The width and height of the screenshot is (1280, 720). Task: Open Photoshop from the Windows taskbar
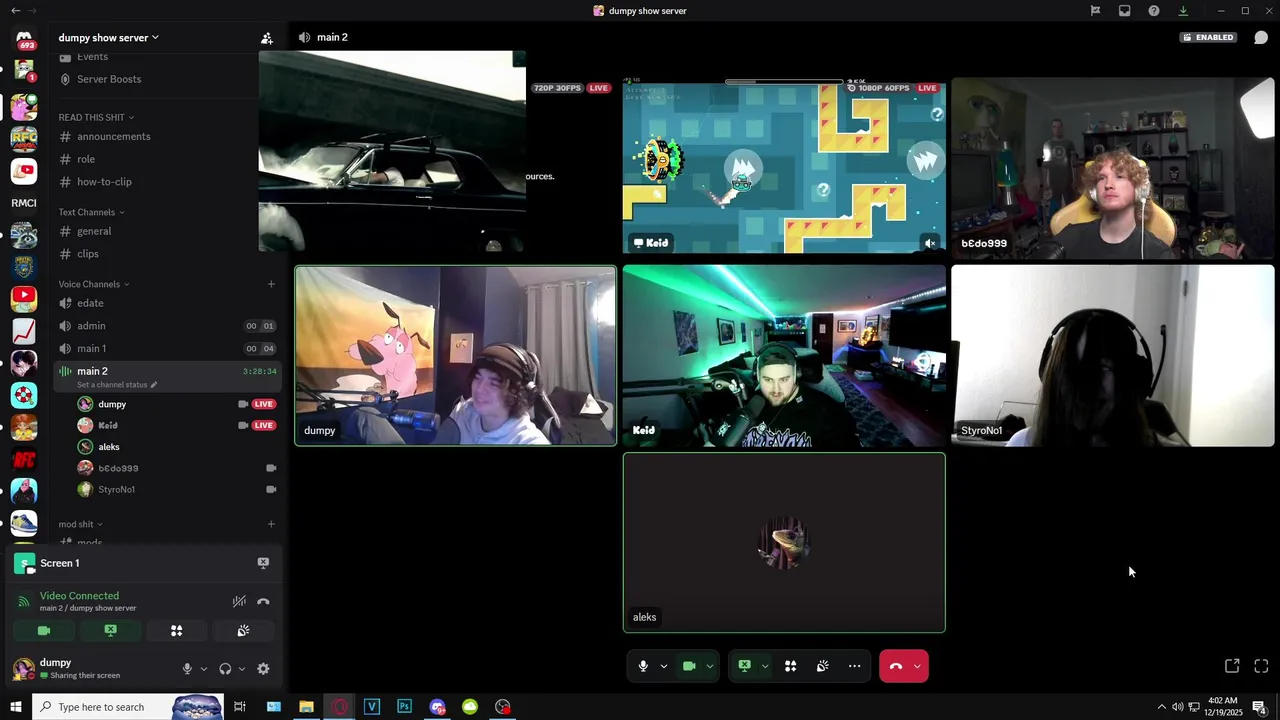click(404, 707)
